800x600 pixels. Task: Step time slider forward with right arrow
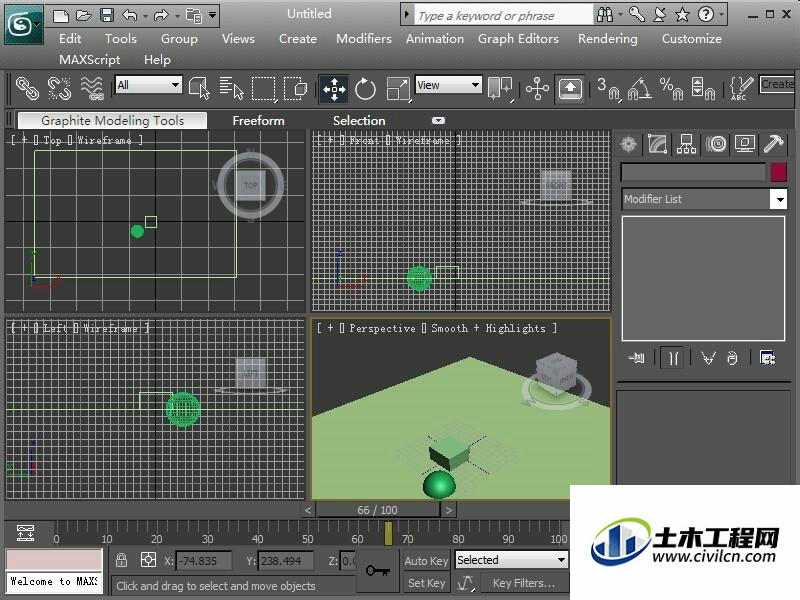448,510
